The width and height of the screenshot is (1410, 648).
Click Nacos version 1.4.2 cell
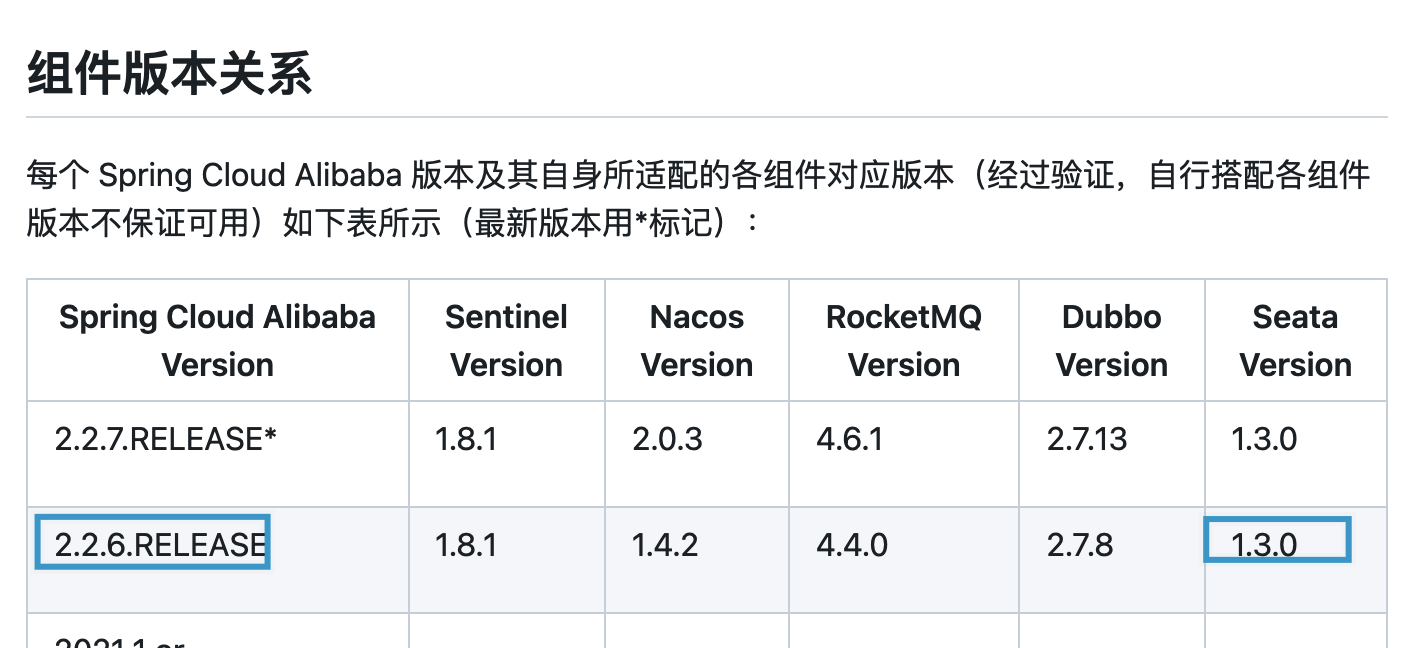tap(665, 545)
